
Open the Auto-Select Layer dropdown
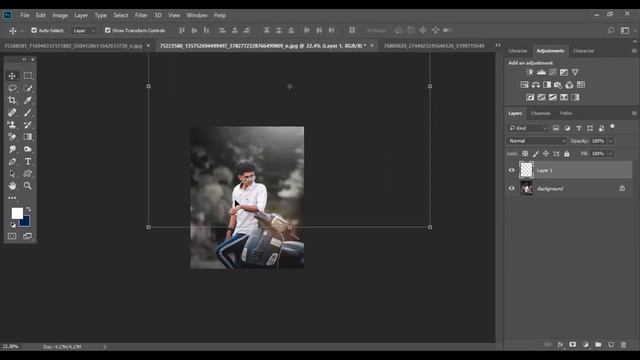click(84, 31)
